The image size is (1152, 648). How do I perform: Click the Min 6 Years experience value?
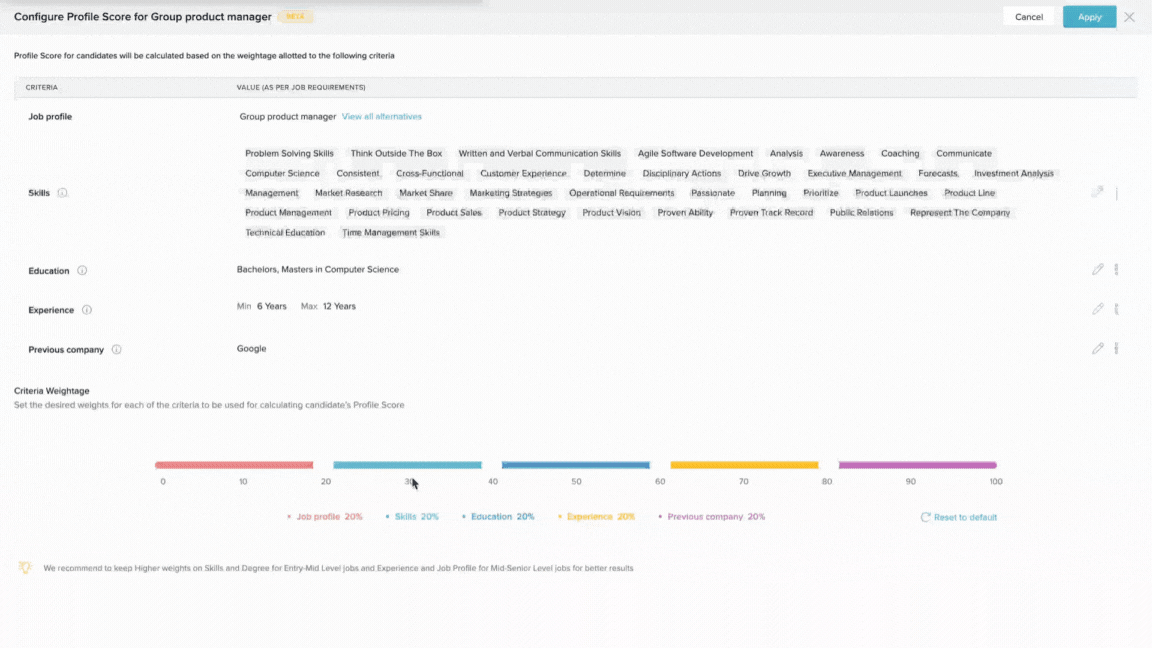click(262, 306)
